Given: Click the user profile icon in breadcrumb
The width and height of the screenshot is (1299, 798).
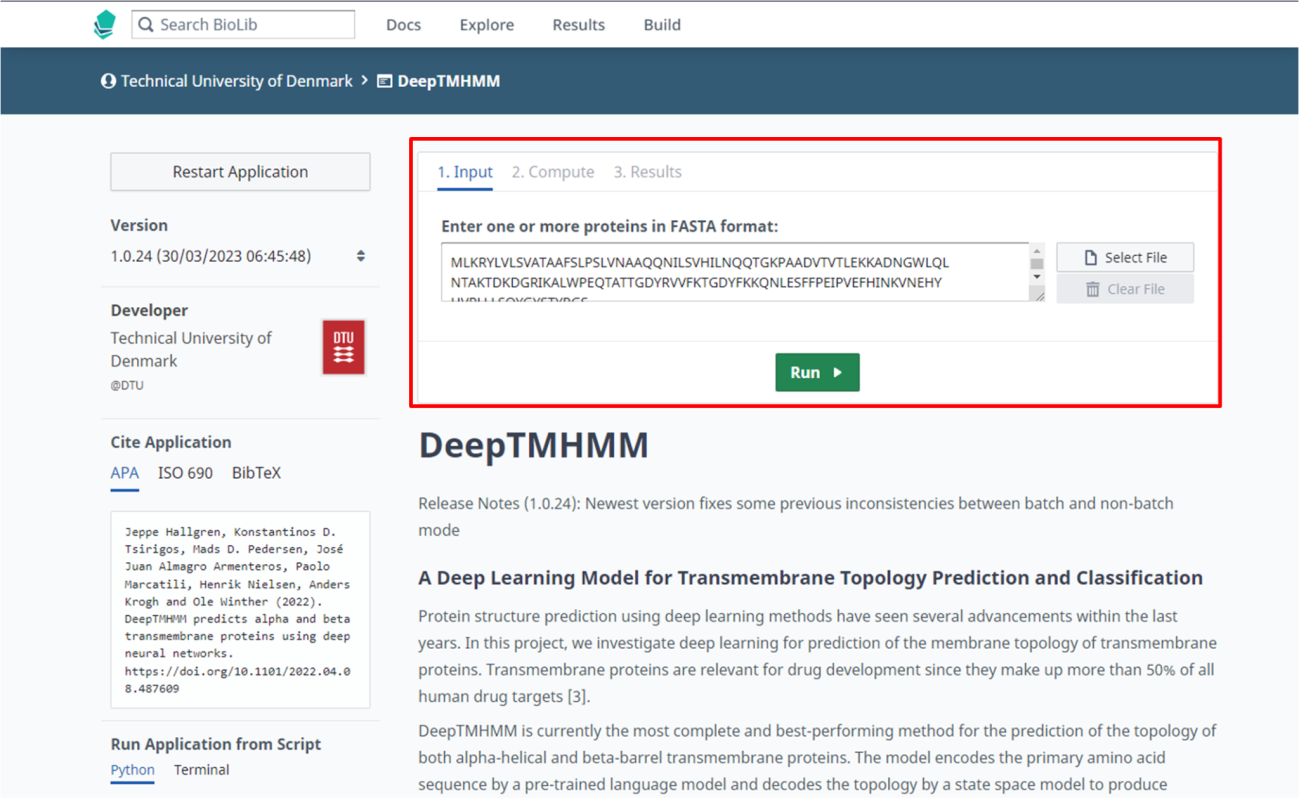Looking at the screenshot, I should pyautogui.click(x=108, y=81).
